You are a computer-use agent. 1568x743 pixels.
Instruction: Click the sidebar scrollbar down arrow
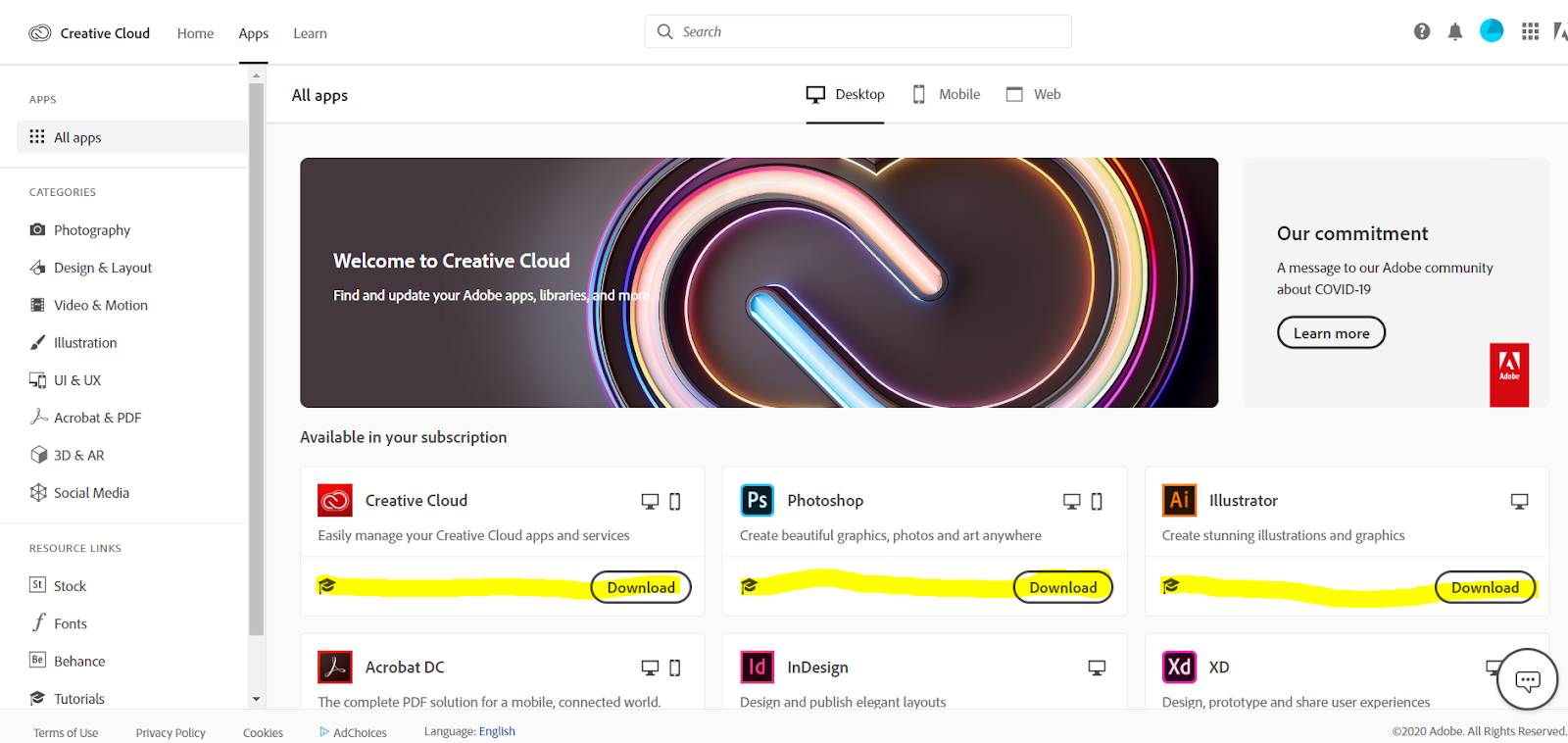[x=257, y=700]
